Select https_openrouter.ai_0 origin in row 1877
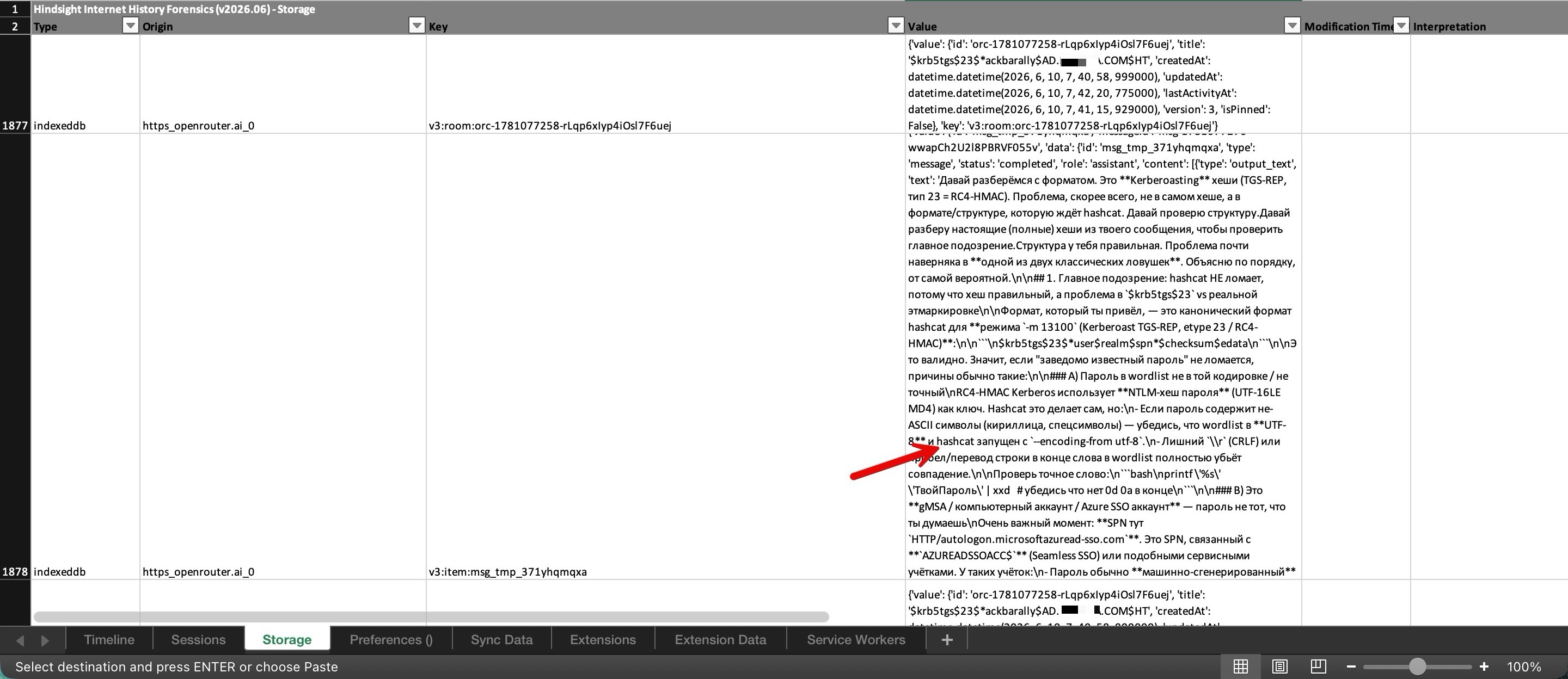The height and width of the screenshot is (679, 1568). click(x=283, y=84)
